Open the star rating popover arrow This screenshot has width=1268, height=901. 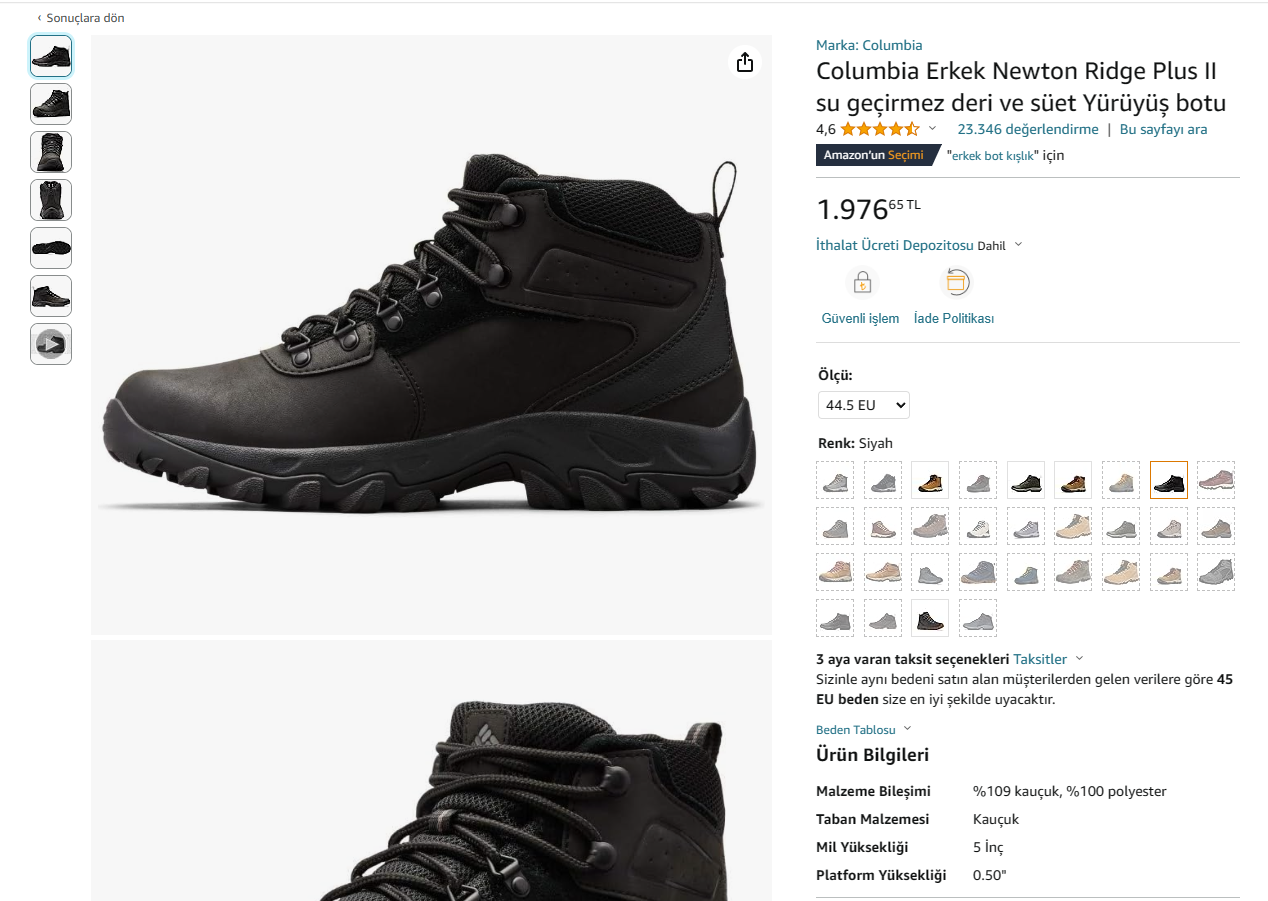pyautogui.click(x=932, y=129)
